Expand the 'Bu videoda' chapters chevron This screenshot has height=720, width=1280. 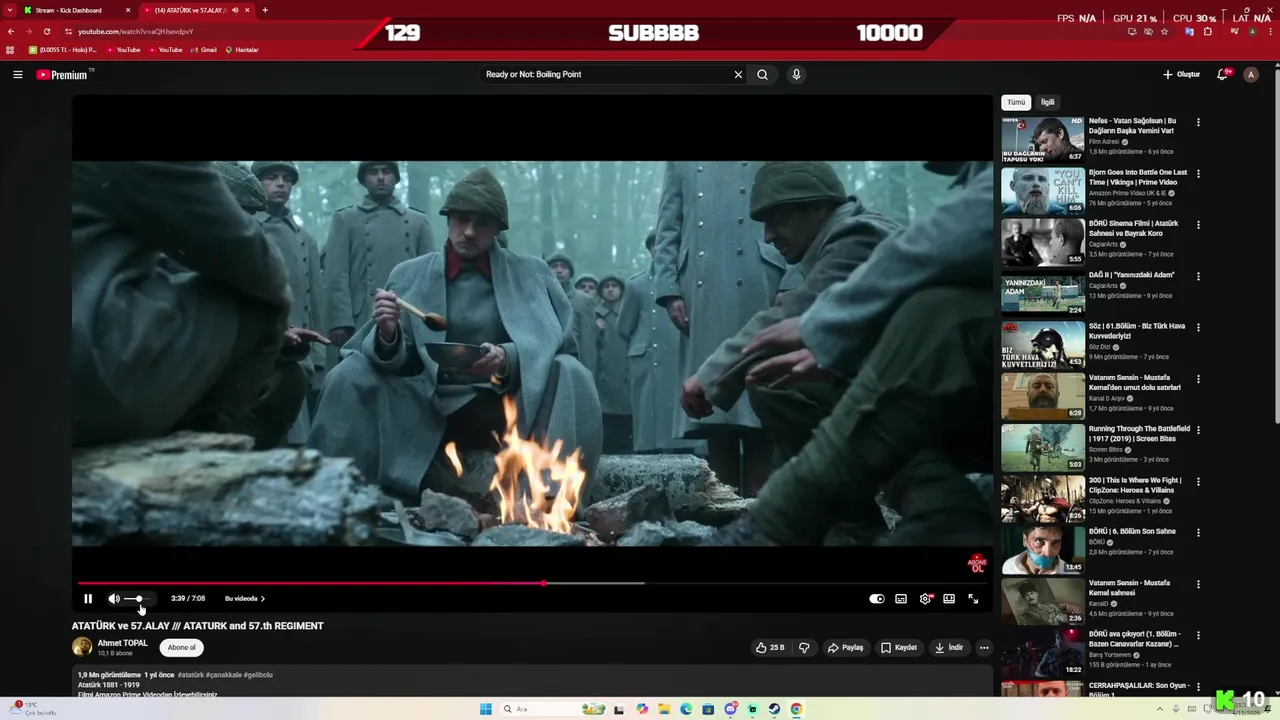pos(263,599)
